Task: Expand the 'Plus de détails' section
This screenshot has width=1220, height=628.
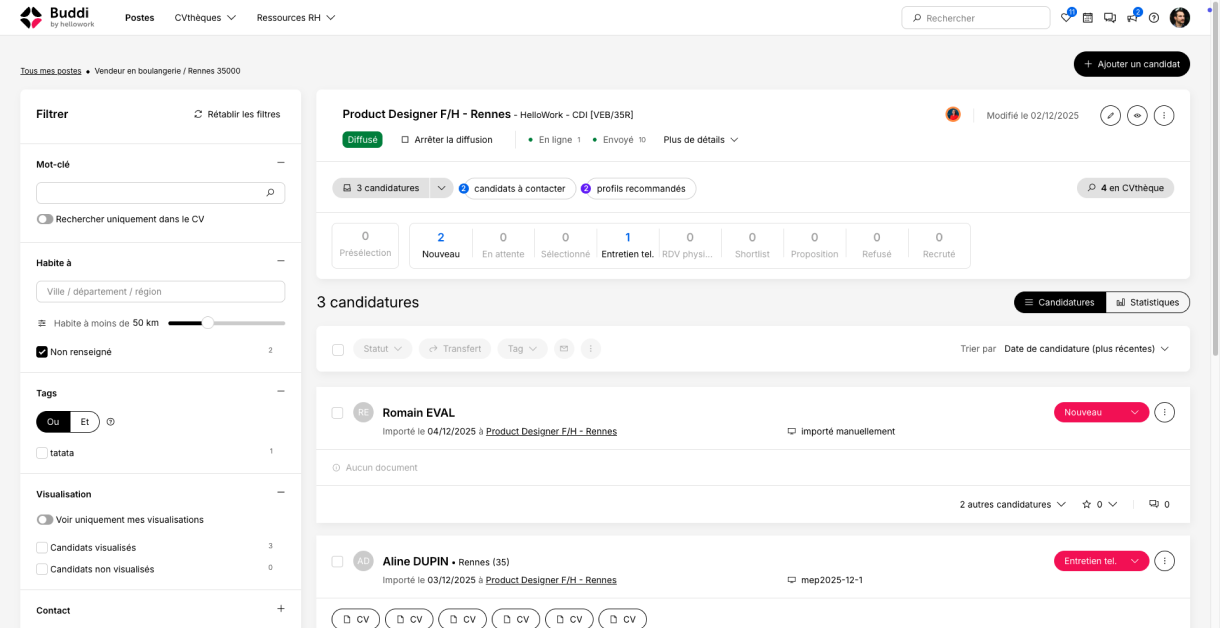Action: [700, 140]
